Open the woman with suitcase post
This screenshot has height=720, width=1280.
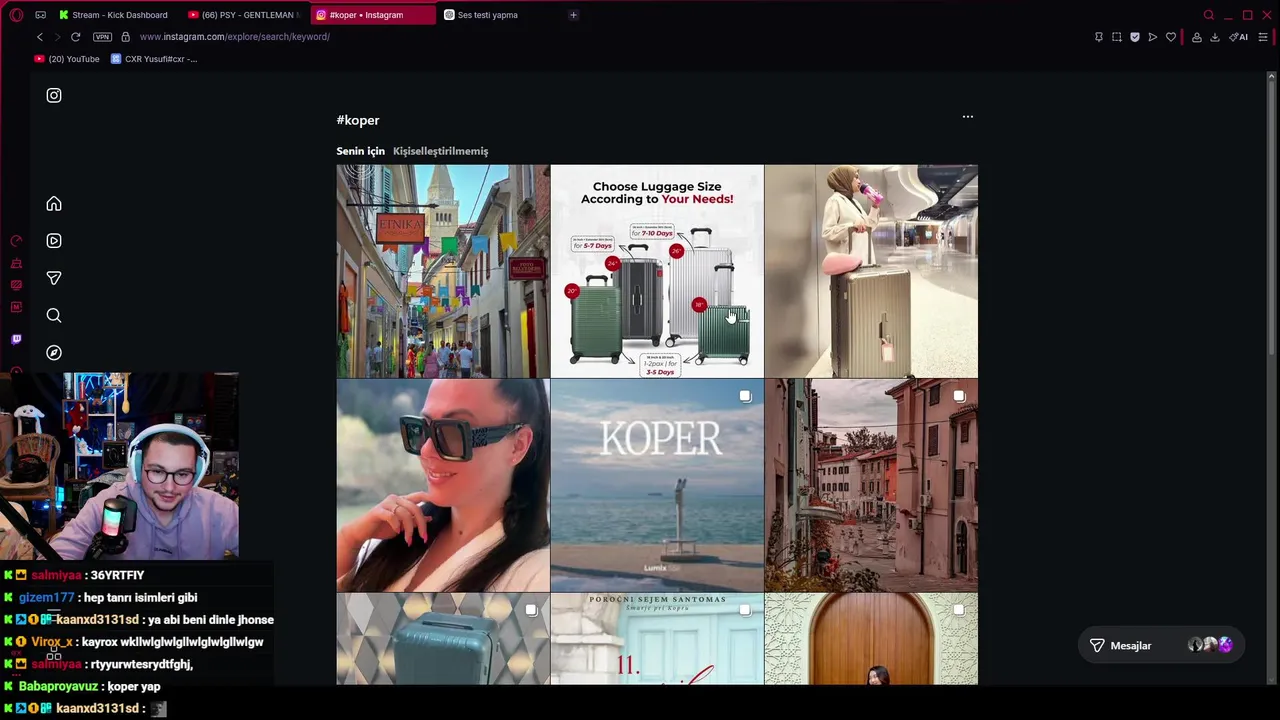click(871, 271)
